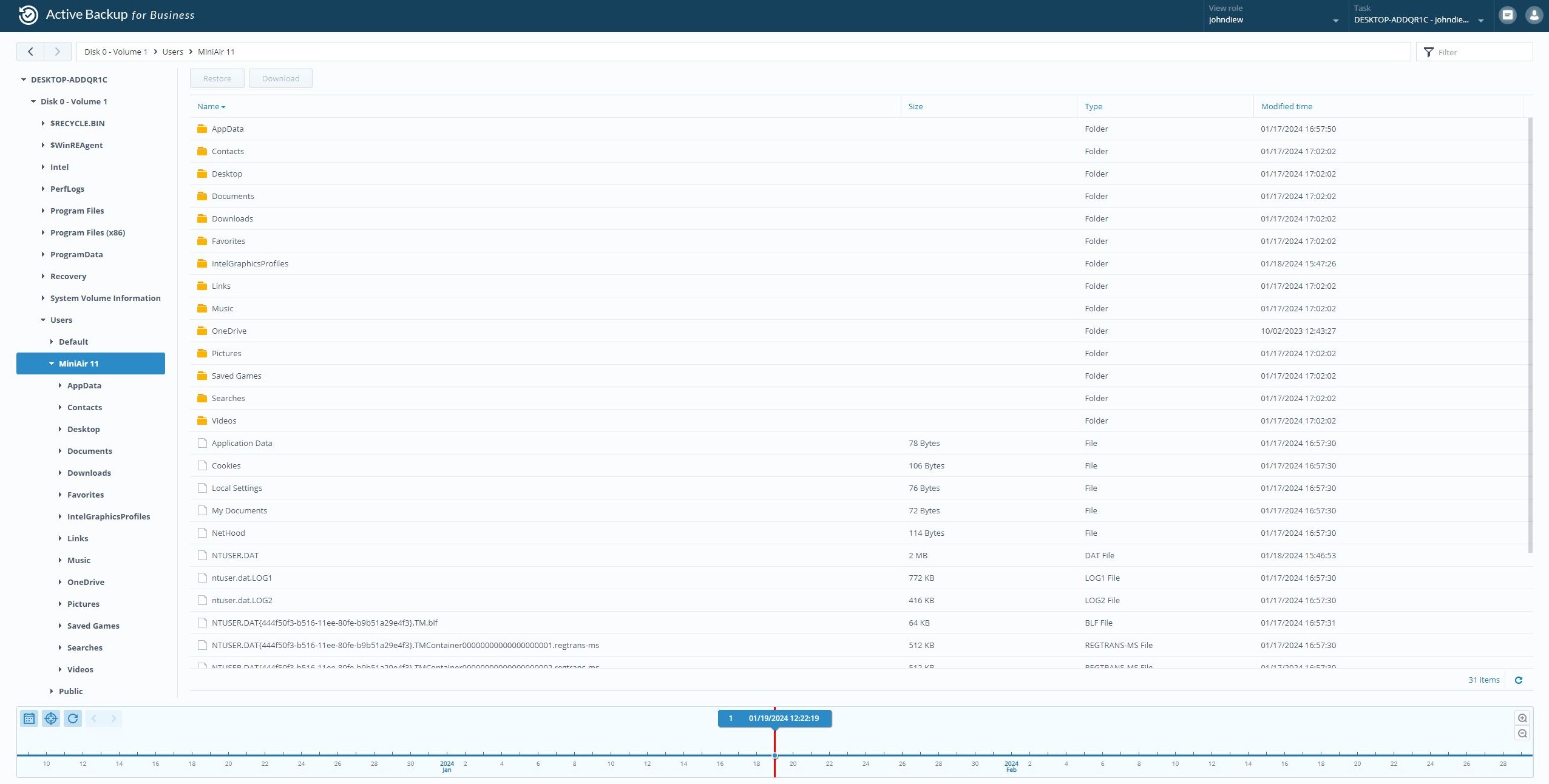Image resolution: width=1549 pixels, height=784 pixels.
Task: Click the Users breadcrumb link
Action: click(x=172, y=52)
